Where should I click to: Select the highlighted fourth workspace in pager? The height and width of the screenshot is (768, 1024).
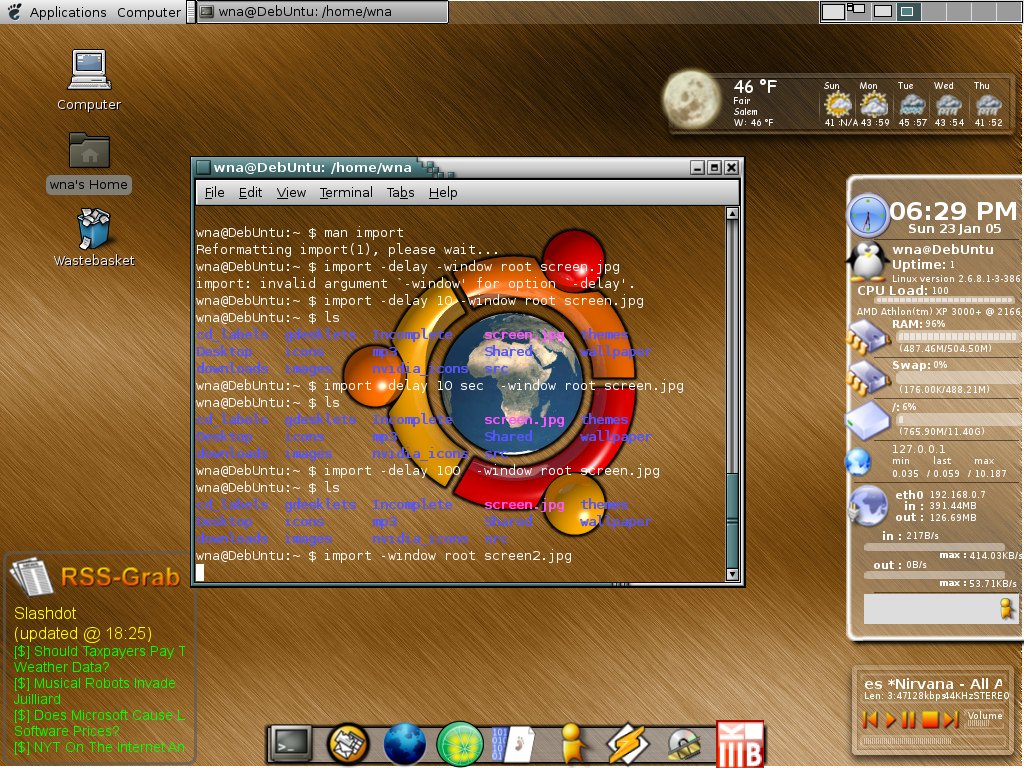tap(907, 11)
